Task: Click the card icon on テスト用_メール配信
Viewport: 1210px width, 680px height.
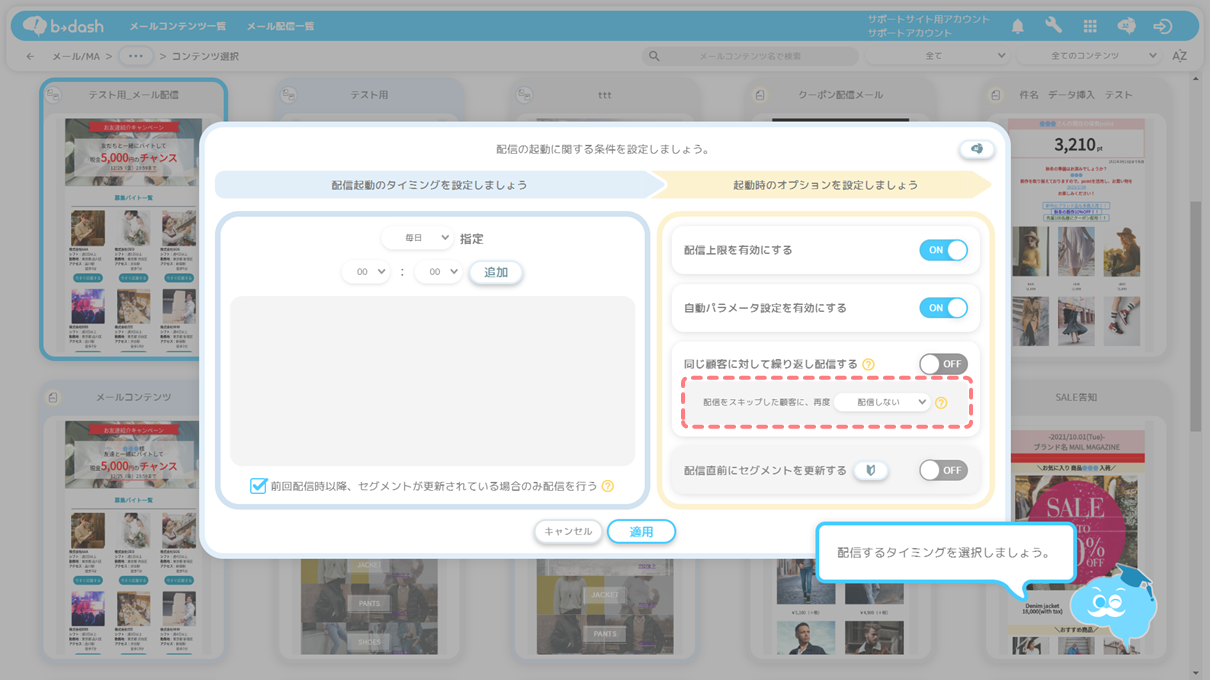Action: click(53, 94)
